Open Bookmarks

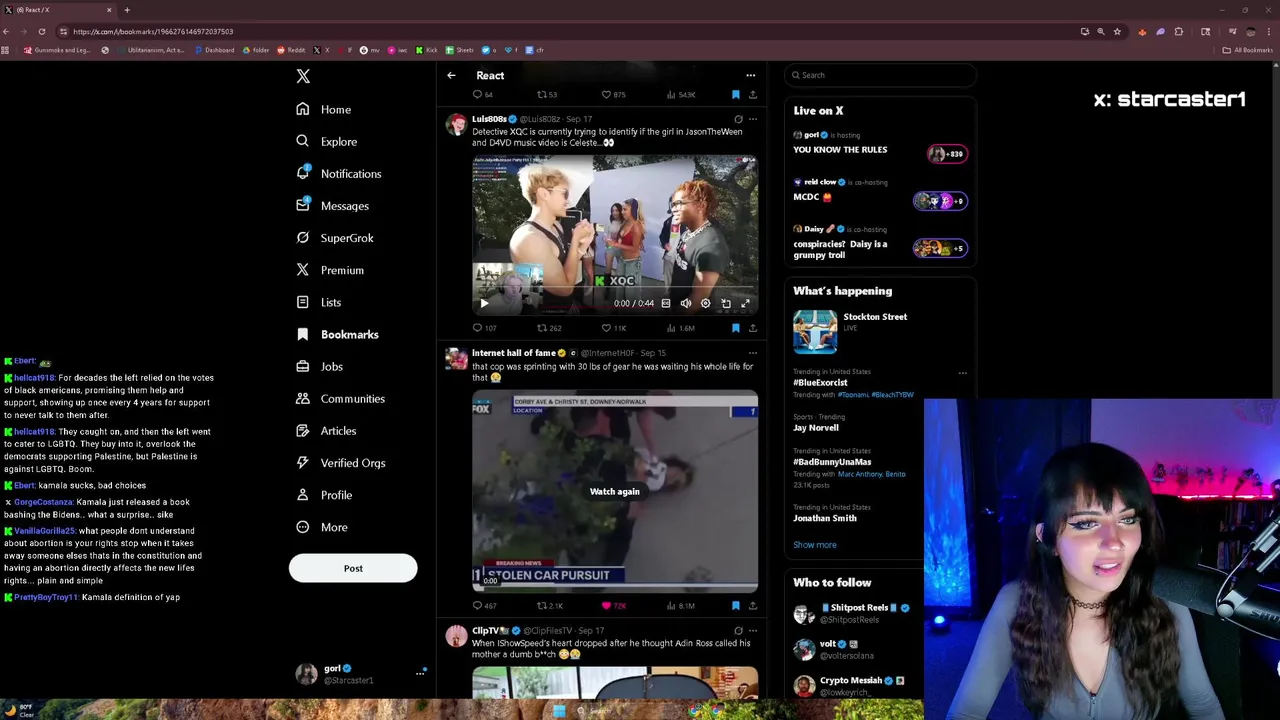point(338,334)
